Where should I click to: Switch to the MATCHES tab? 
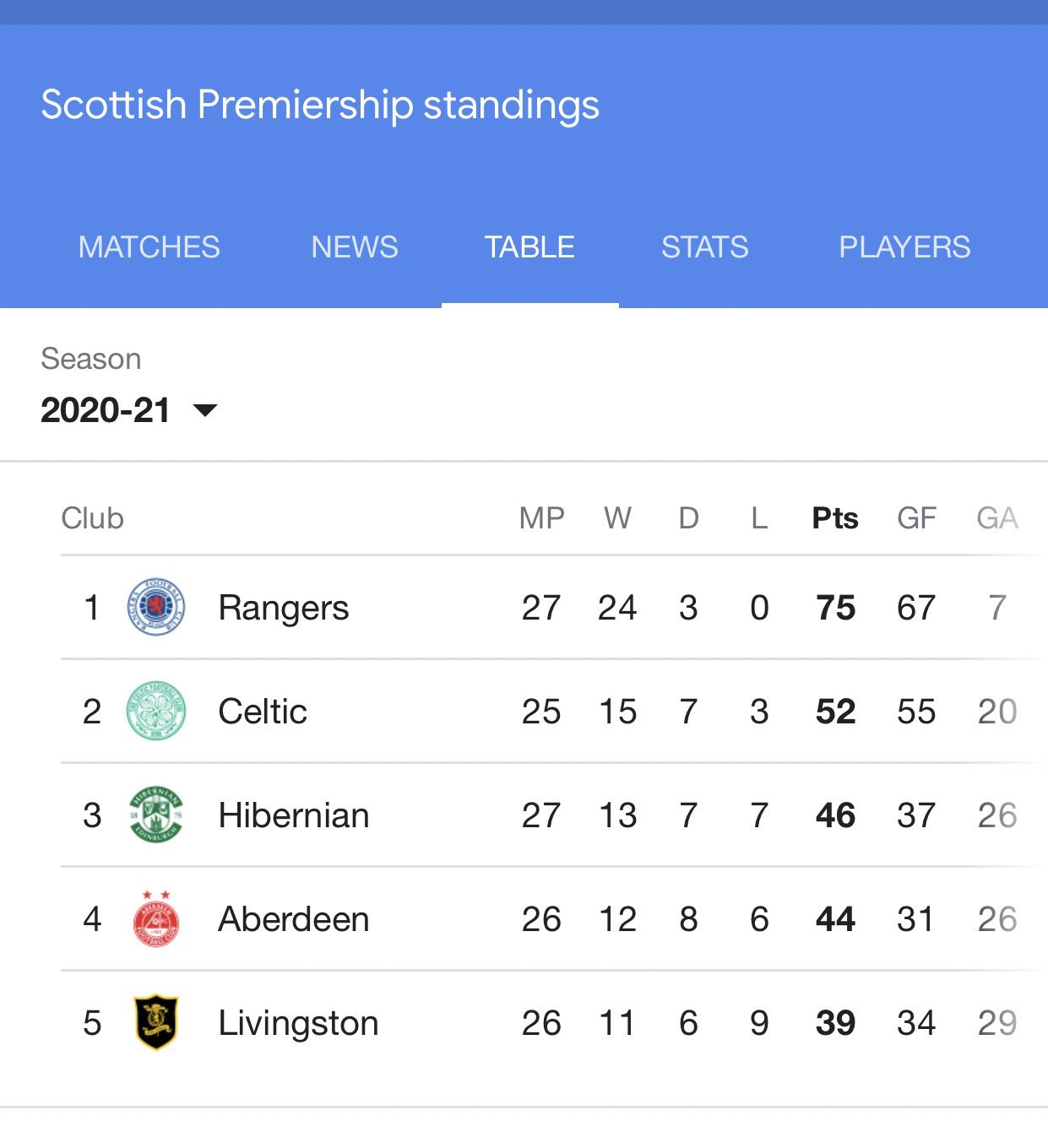[149, 247]
